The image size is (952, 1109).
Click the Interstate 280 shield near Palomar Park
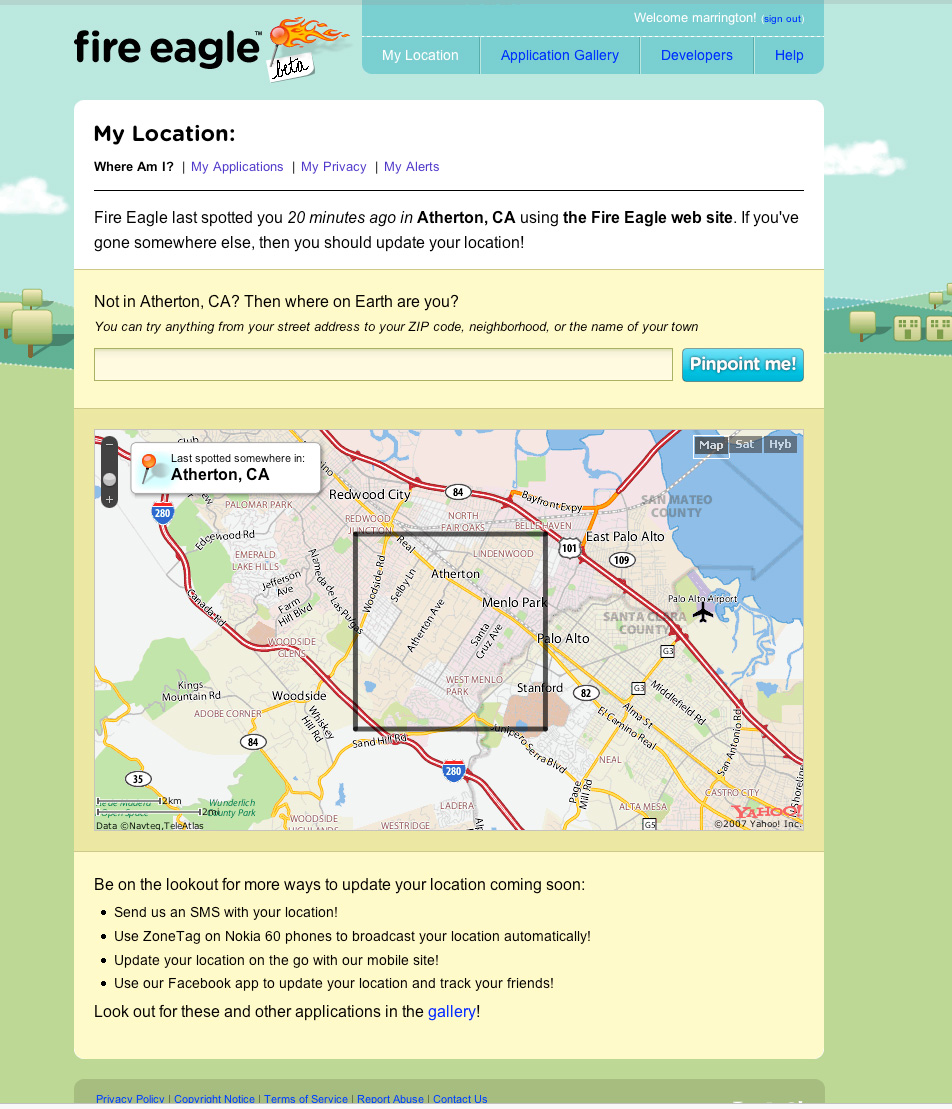click(163, 512)
